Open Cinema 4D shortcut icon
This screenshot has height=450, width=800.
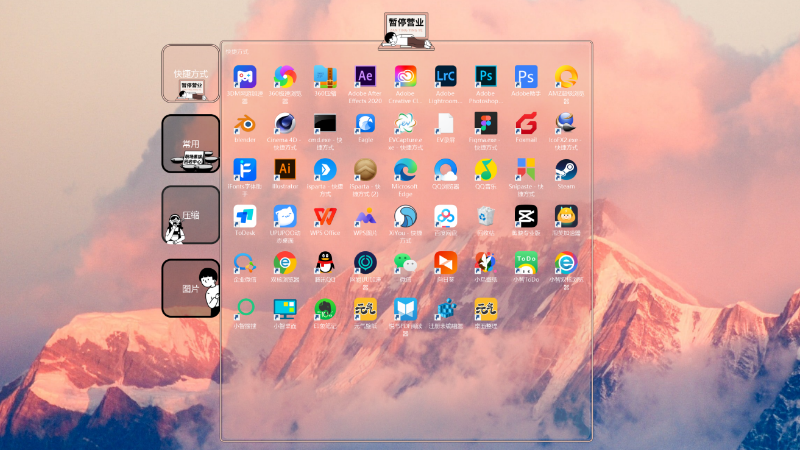coord(285,123)
